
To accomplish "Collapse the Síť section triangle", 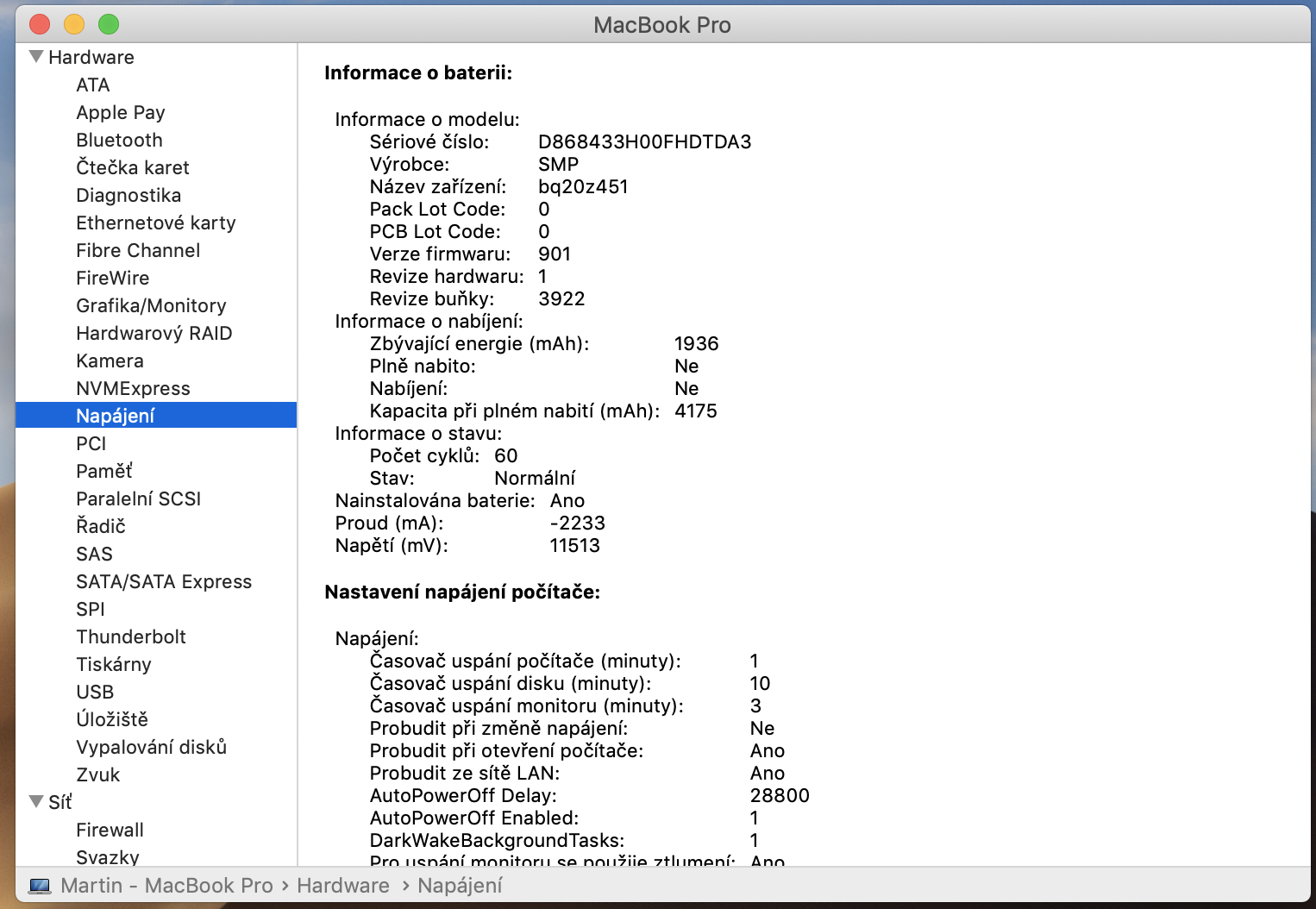I will [36, 802].
